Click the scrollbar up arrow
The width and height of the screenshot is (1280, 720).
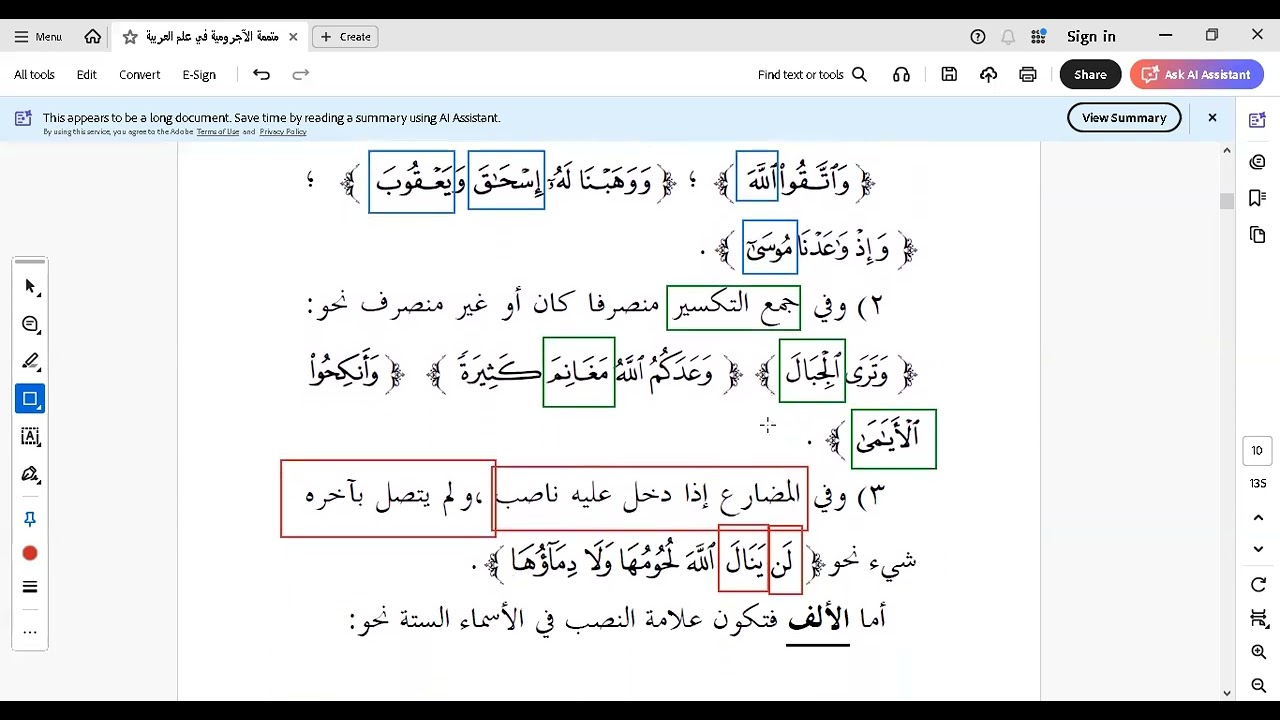pyautogui.click(x=1227, y=150)
